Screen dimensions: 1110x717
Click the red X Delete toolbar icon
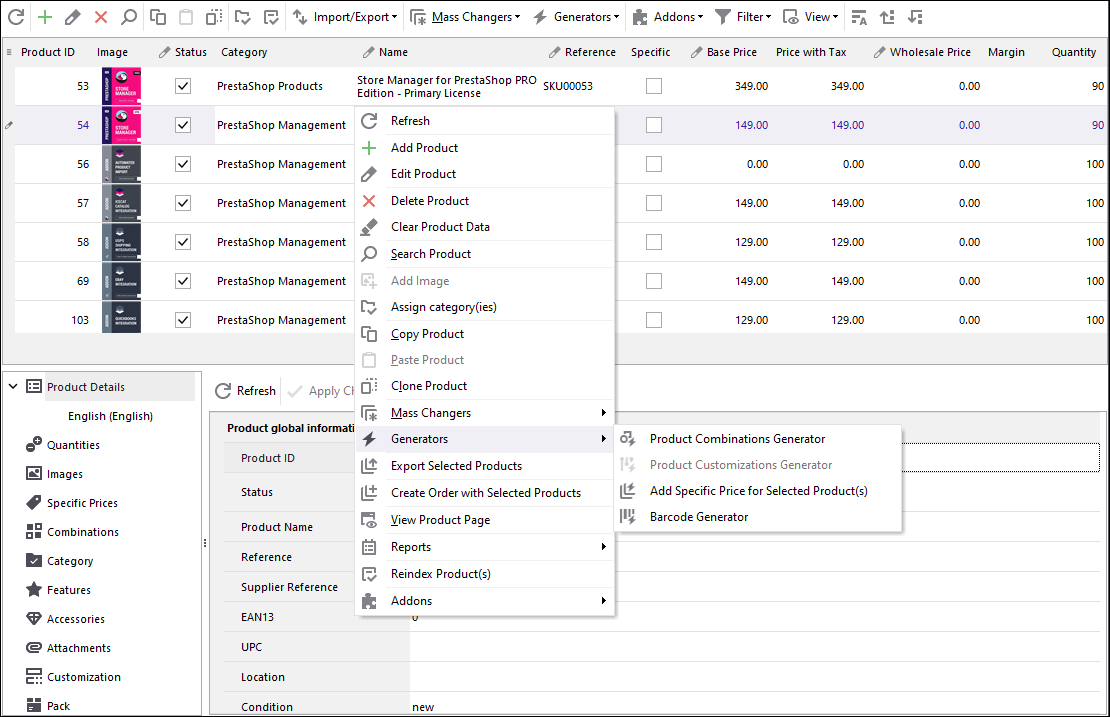tap(101, 17)
